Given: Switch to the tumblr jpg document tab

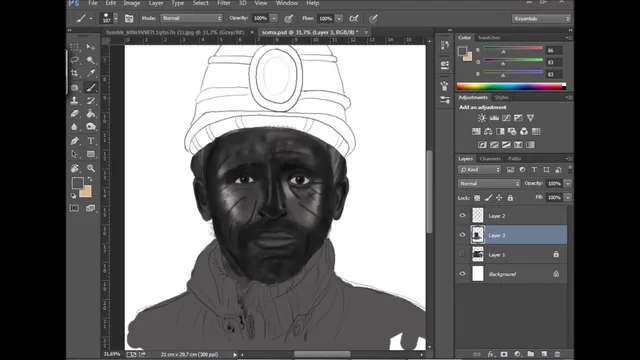Looking at the screenshot, I should coord(175,32).
